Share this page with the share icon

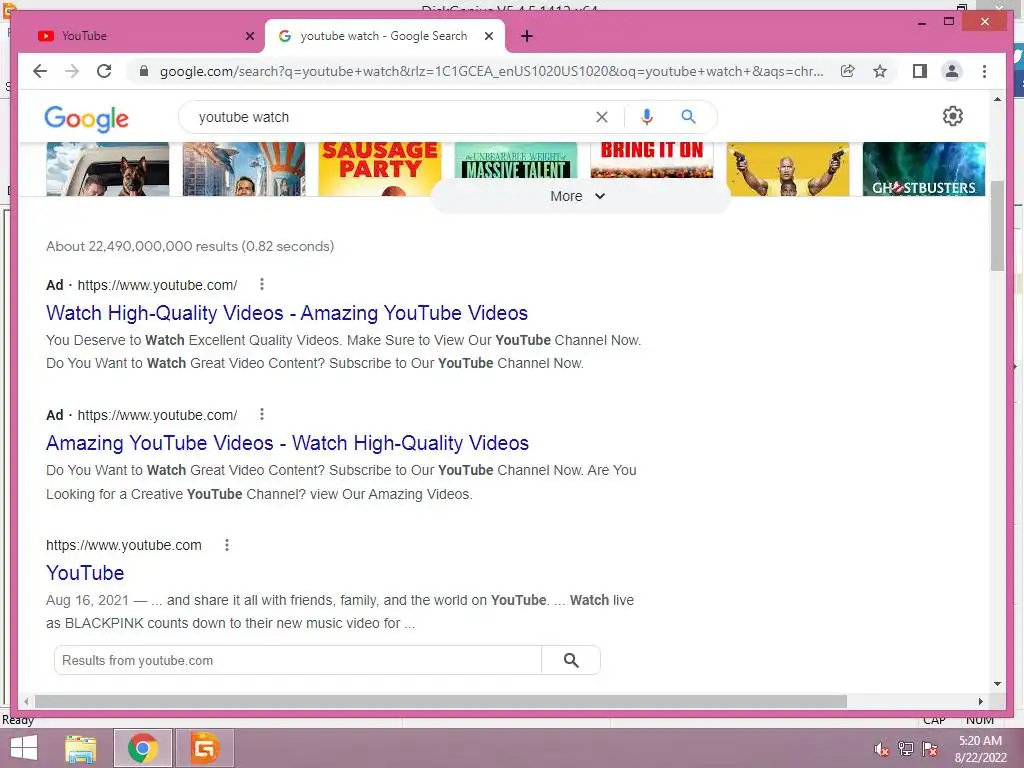point(848,71)
